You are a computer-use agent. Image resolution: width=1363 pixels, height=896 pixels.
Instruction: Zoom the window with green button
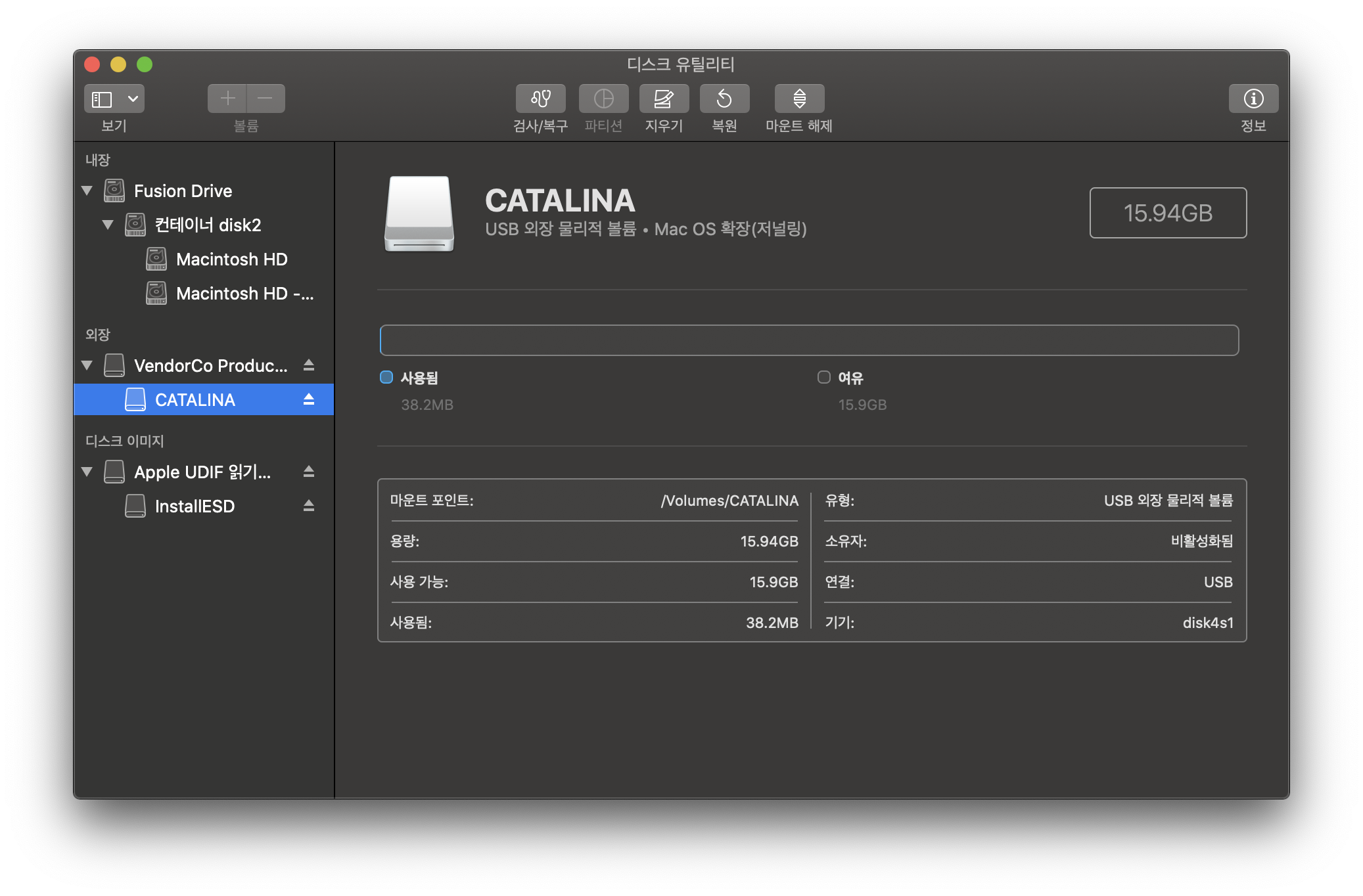click(145, 64)
